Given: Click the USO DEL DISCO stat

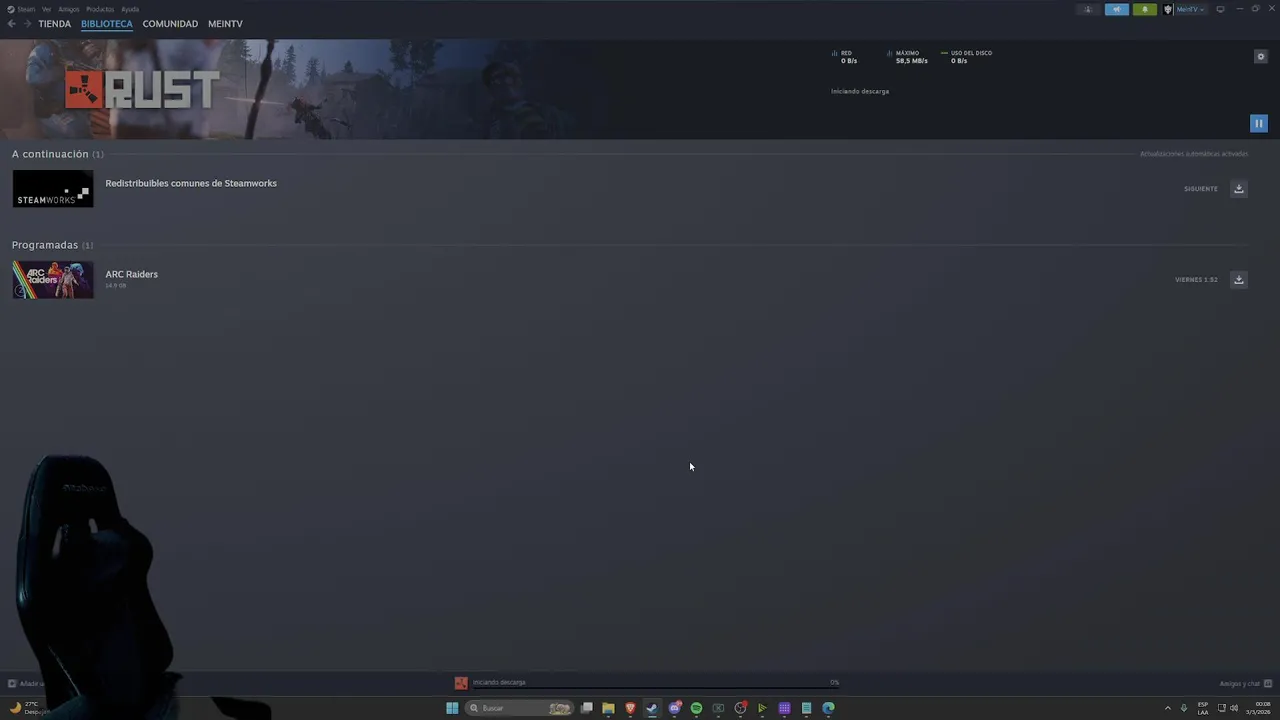Looking at the screenshot, I should [967, 57].
